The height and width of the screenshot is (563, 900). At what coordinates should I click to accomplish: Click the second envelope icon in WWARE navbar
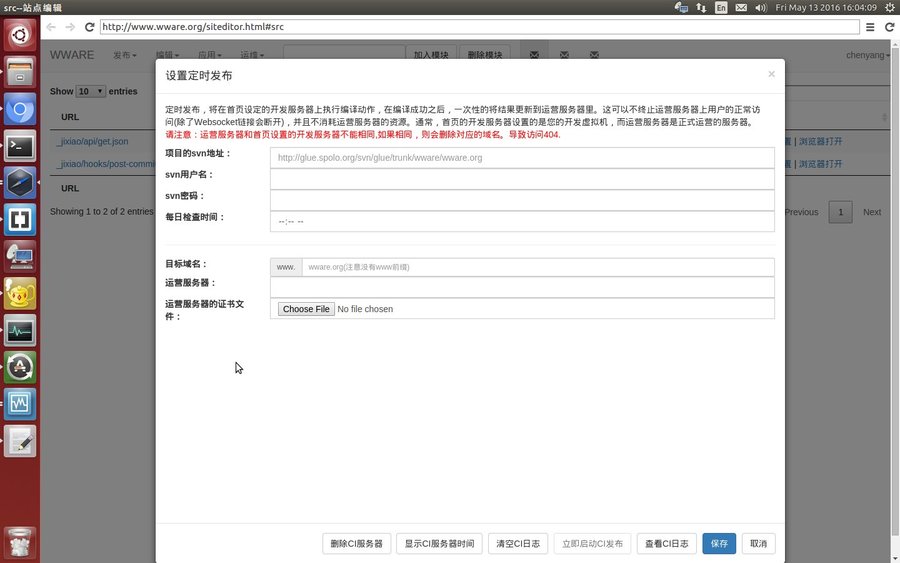click(564, 55)
